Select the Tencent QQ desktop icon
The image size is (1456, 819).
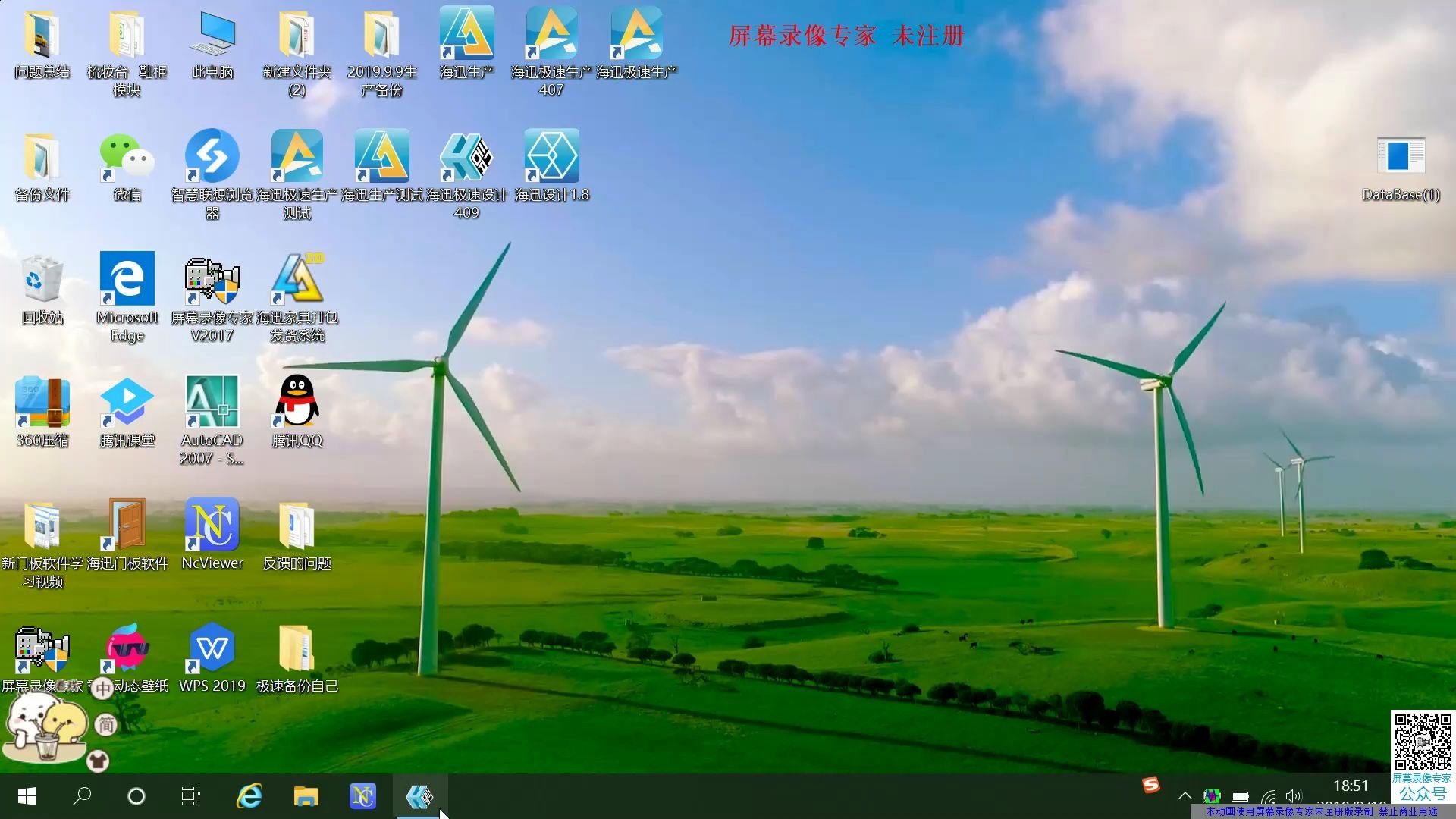pos(297,402)
